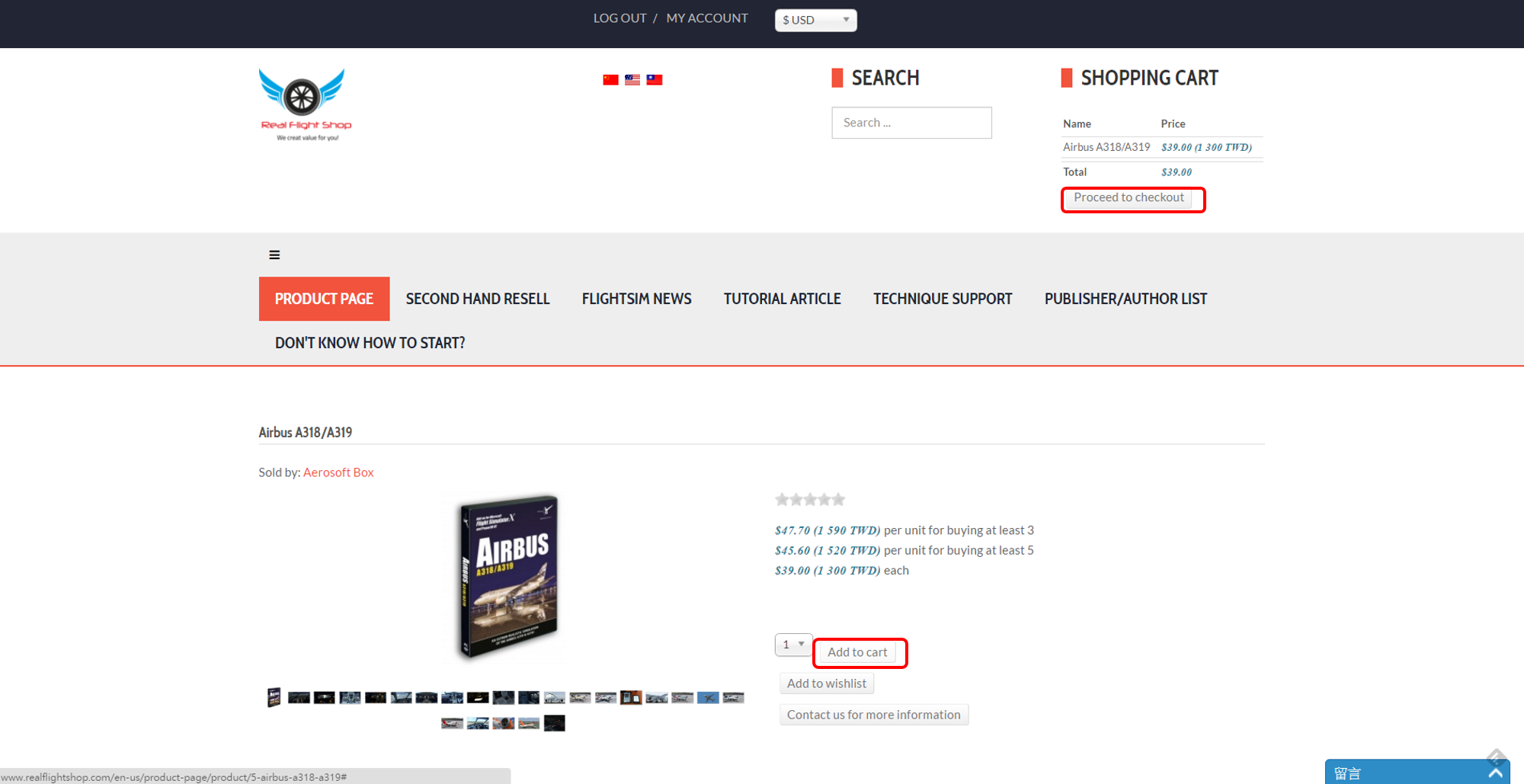This screenshot has height=784, width=1524.
Task: Open the Aerosoft Box seller link
Action: (338, 472)
